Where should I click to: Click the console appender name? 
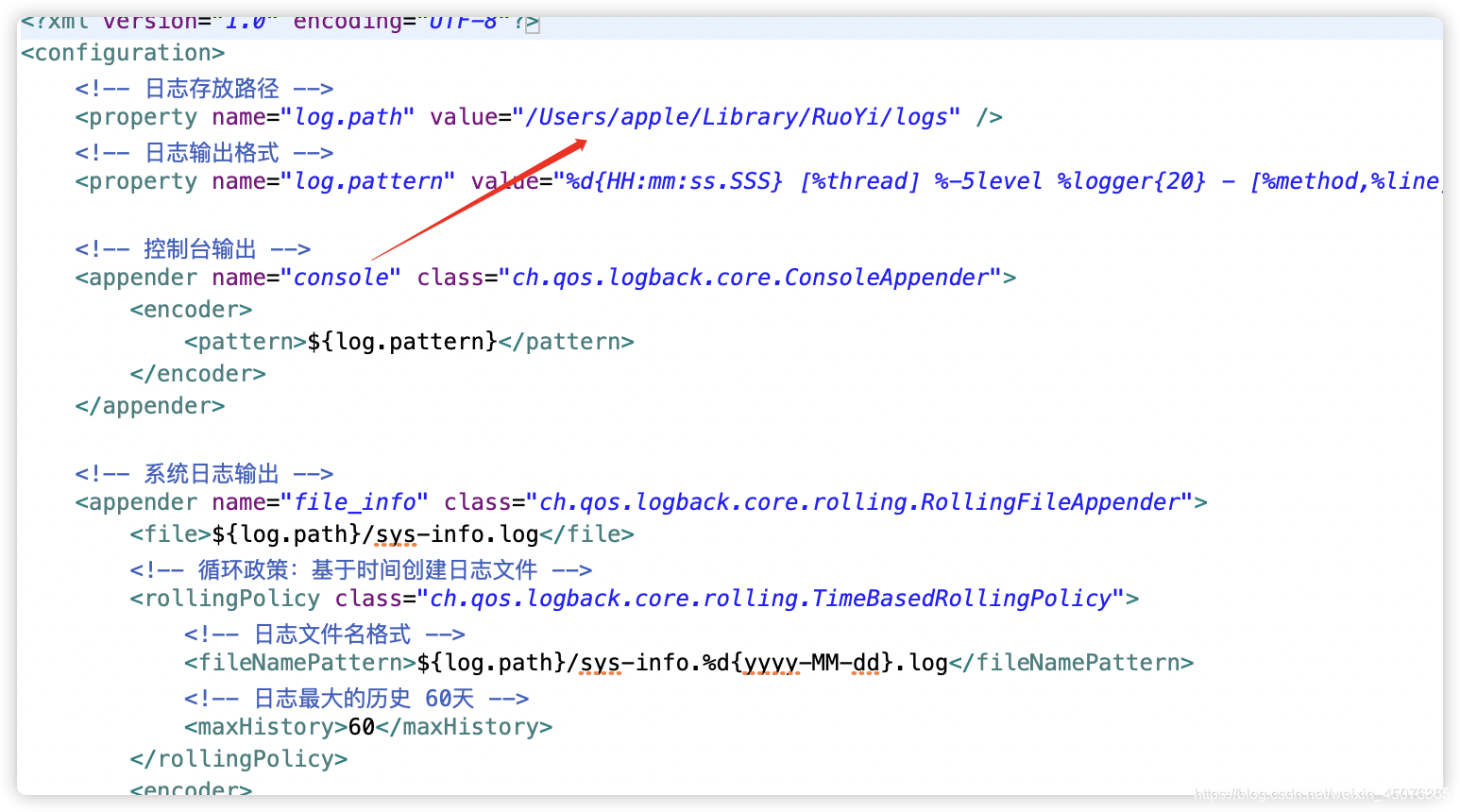pyautogui.click(x=341, y=278)
